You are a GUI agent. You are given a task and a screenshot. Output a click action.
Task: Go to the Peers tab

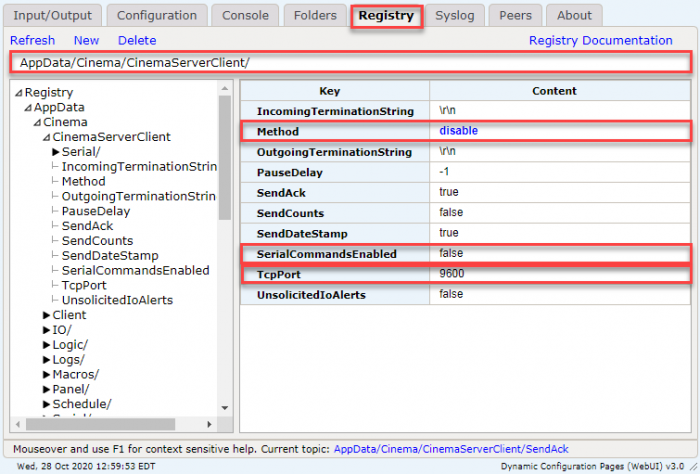pyautogui.click(x=515, y=16)
